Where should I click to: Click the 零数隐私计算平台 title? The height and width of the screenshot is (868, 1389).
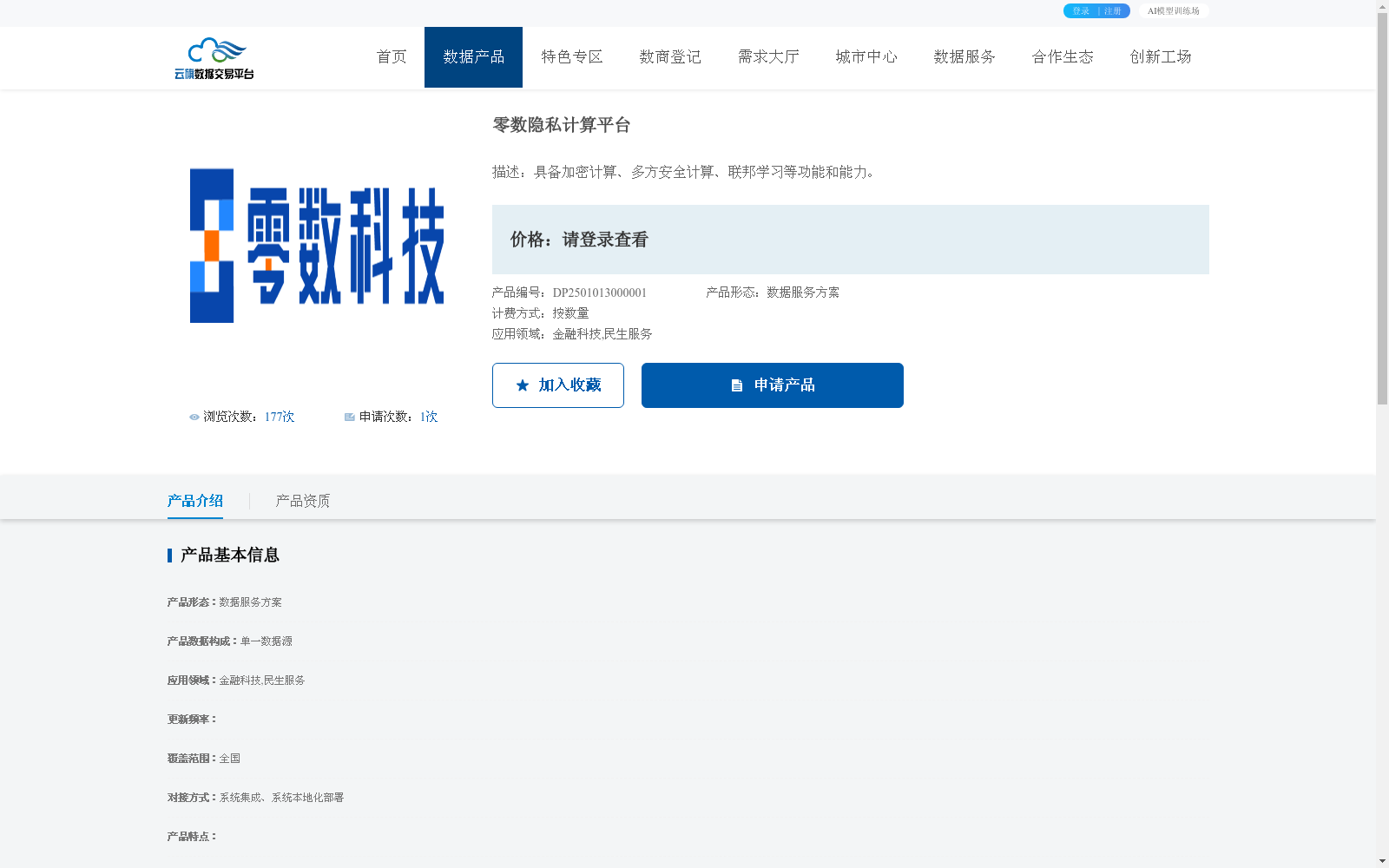point(562,125)
